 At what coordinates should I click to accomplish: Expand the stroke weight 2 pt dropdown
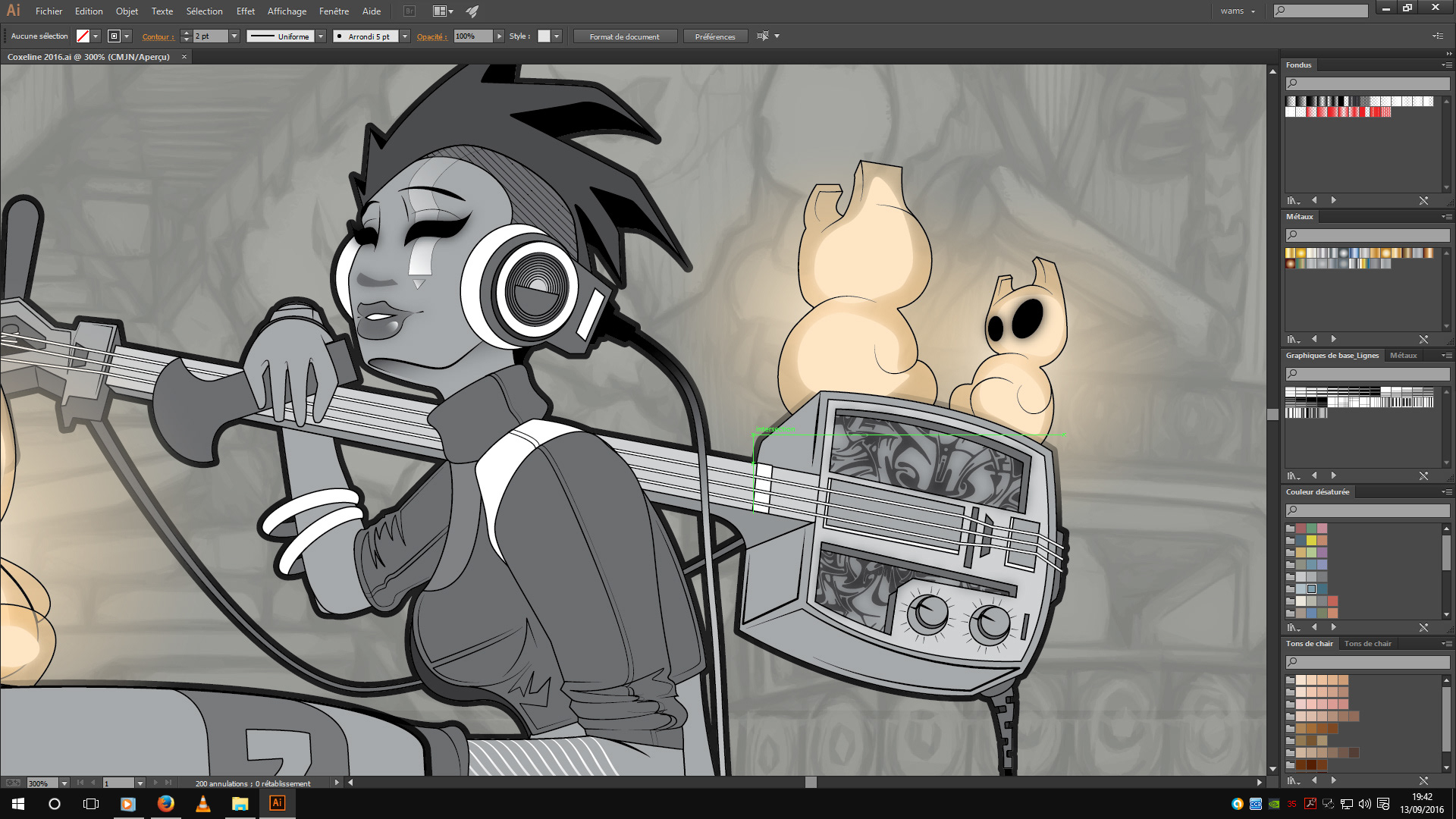pyautogui.click(x=234, y=36)
